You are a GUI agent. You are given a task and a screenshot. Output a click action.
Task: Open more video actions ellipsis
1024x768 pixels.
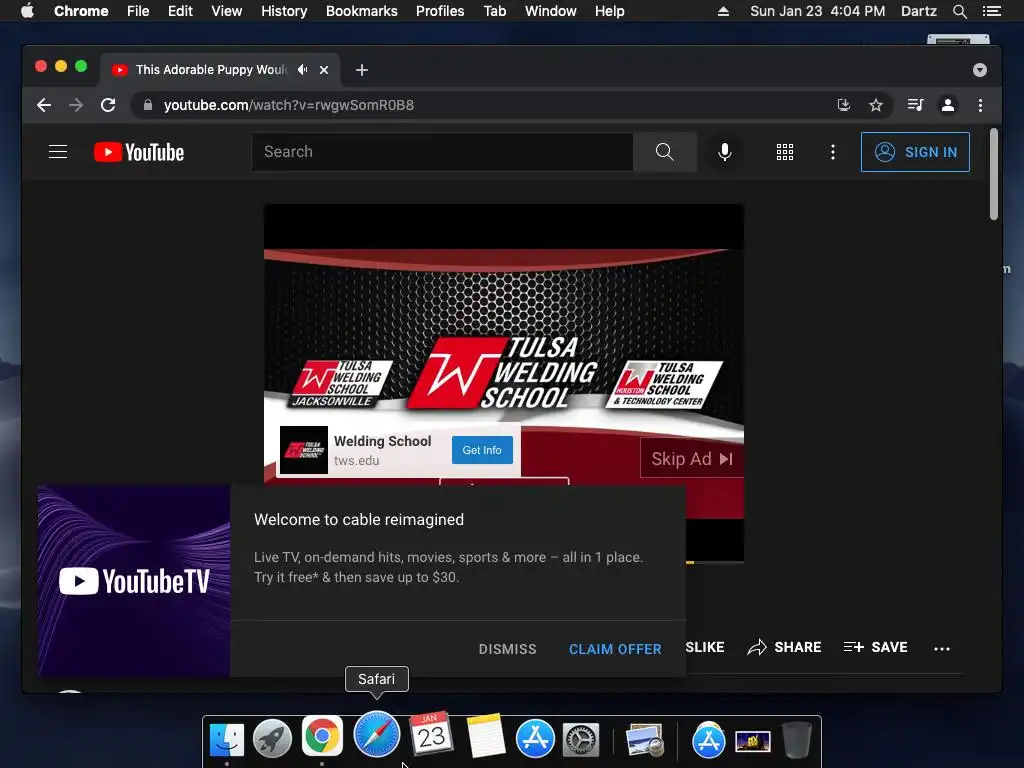942,648
